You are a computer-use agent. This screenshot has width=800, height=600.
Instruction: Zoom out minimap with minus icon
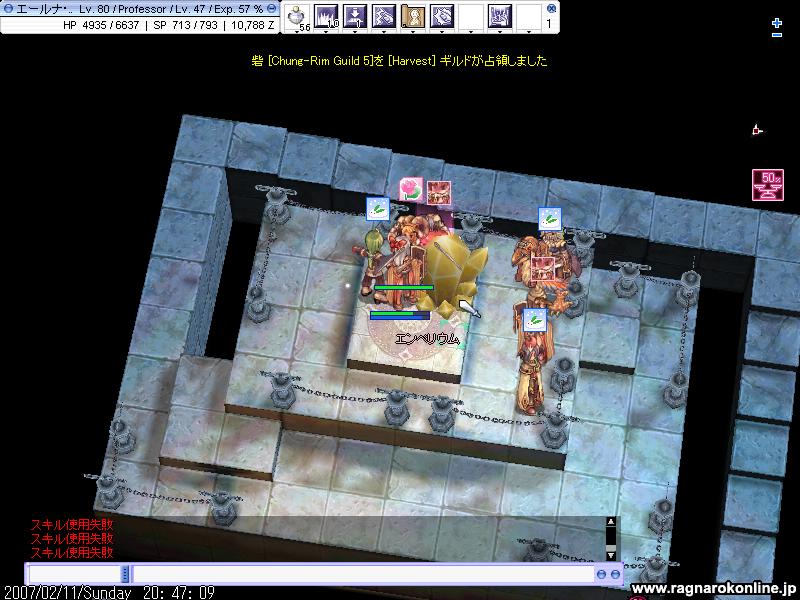click(777, 35)
